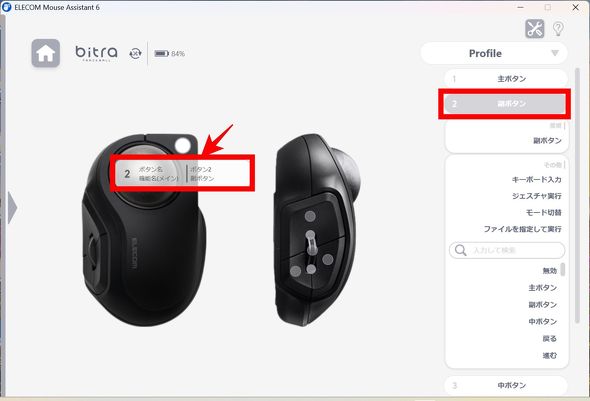Select the white LED button on the mouse image

coord(183,146)
